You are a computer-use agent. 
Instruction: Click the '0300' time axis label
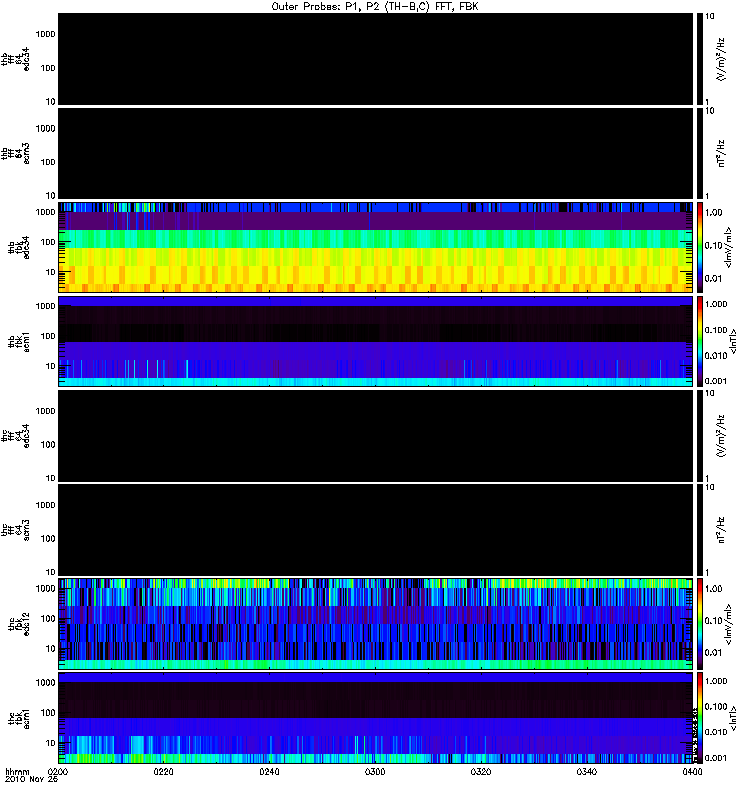tap(375, 772)
